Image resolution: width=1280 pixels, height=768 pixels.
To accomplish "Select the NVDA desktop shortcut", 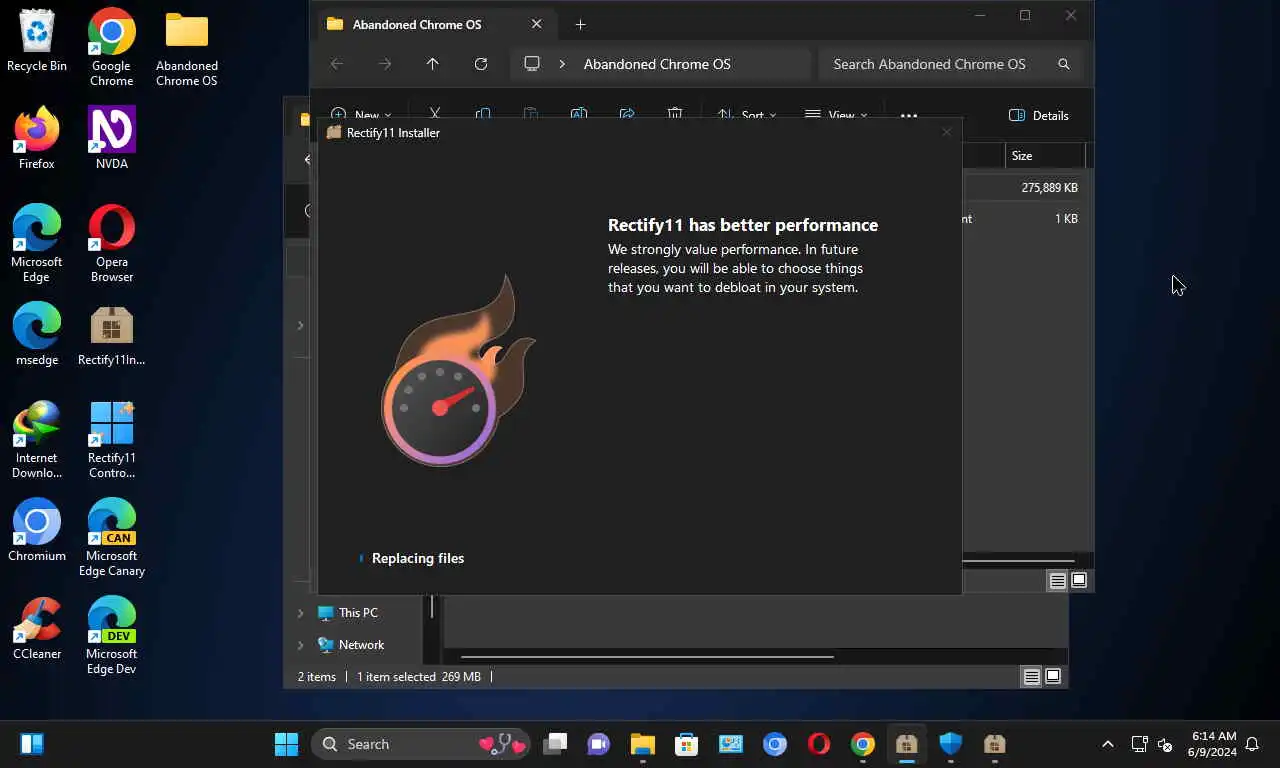I will click(x=112, y=139).
